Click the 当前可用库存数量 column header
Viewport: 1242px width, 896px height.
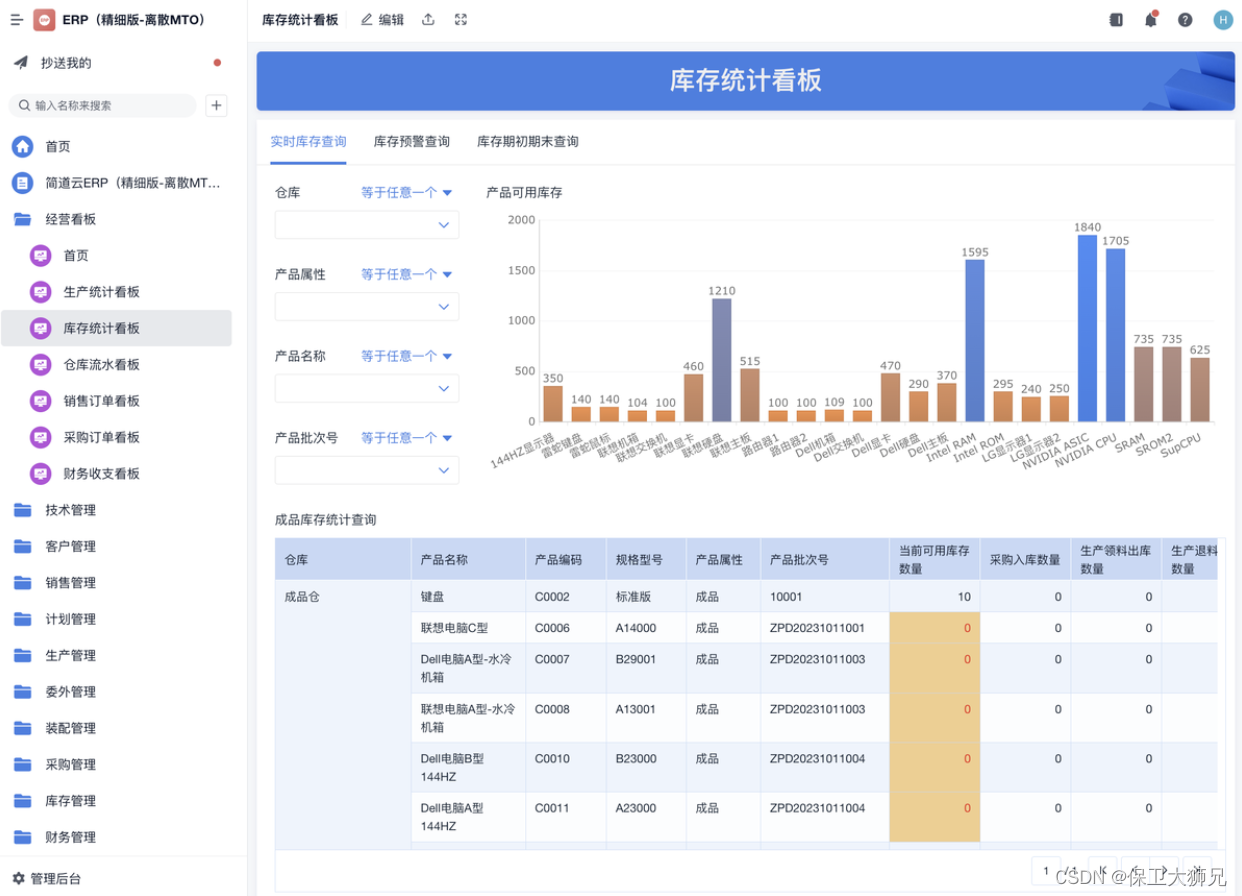[x=934, y=560]
